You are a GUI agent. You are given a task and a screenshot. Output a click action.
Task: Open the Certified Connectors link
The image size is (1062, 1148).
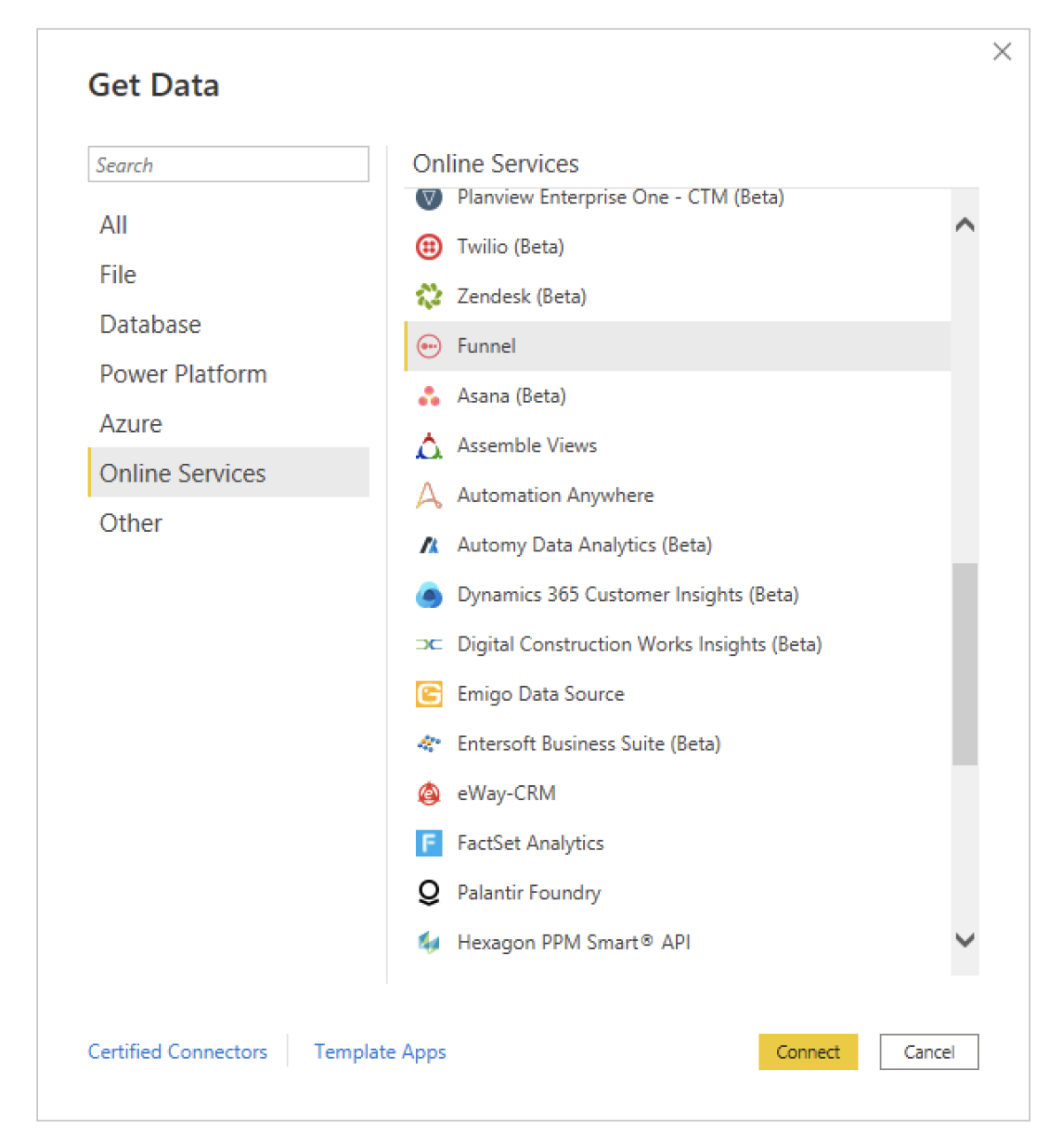click(177, 1052)
